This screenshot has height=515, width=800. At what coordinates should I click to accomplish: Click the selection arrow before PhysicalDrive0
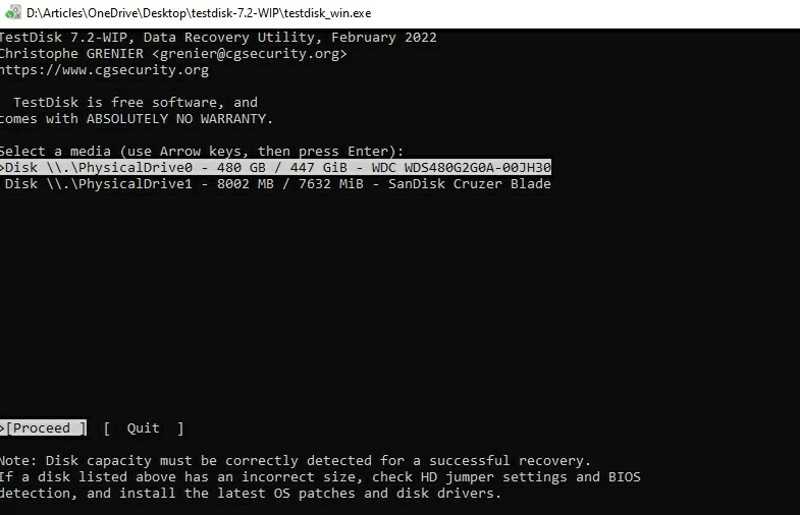tap(2, 167)
